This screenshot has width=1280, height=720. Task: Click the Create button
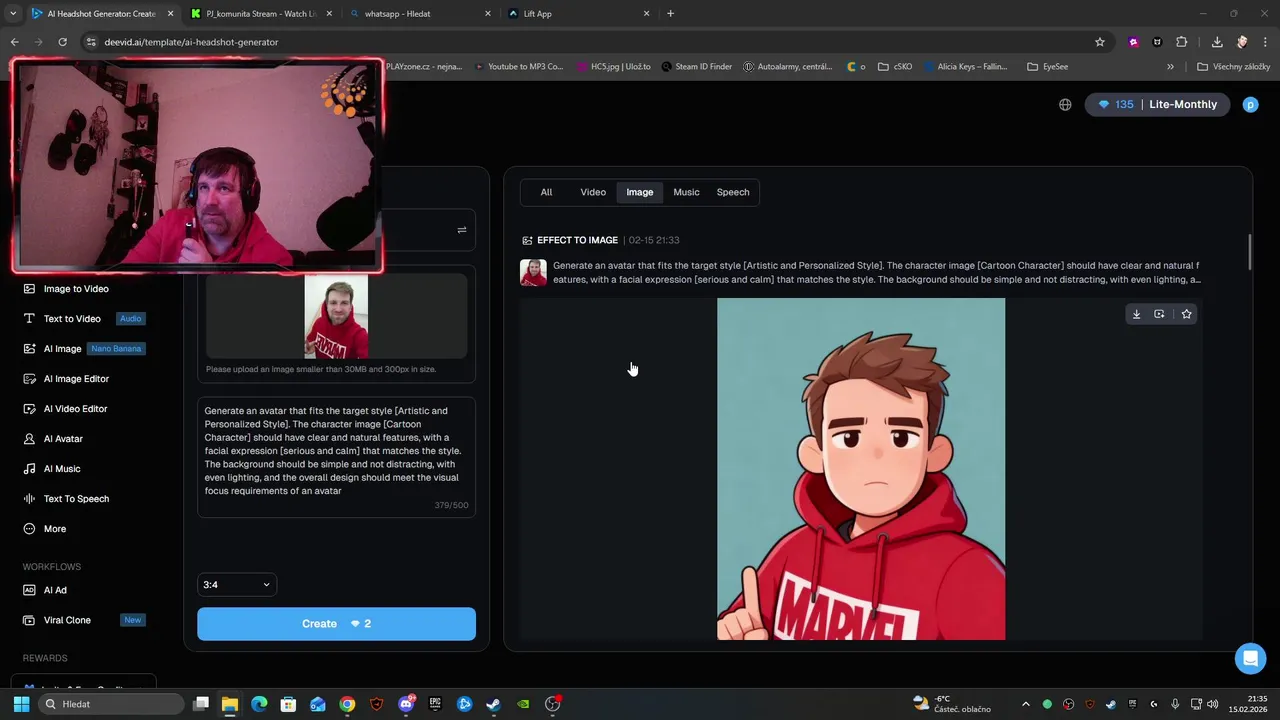click(336, 624)
